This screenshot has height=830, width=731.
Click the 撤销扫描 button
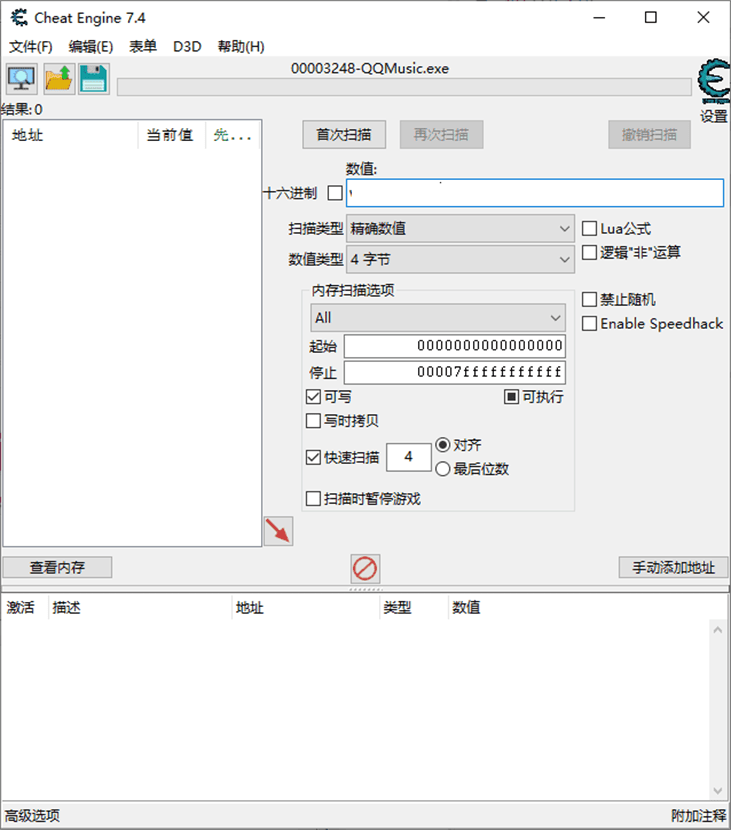pos(649,134)
